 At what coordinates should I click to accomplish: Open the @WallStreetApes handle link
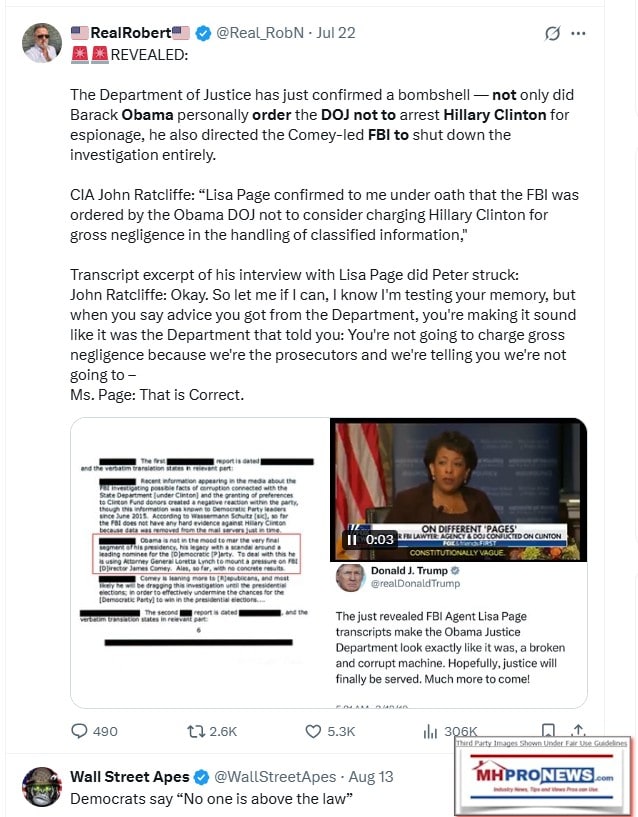(x=275, y=777)
